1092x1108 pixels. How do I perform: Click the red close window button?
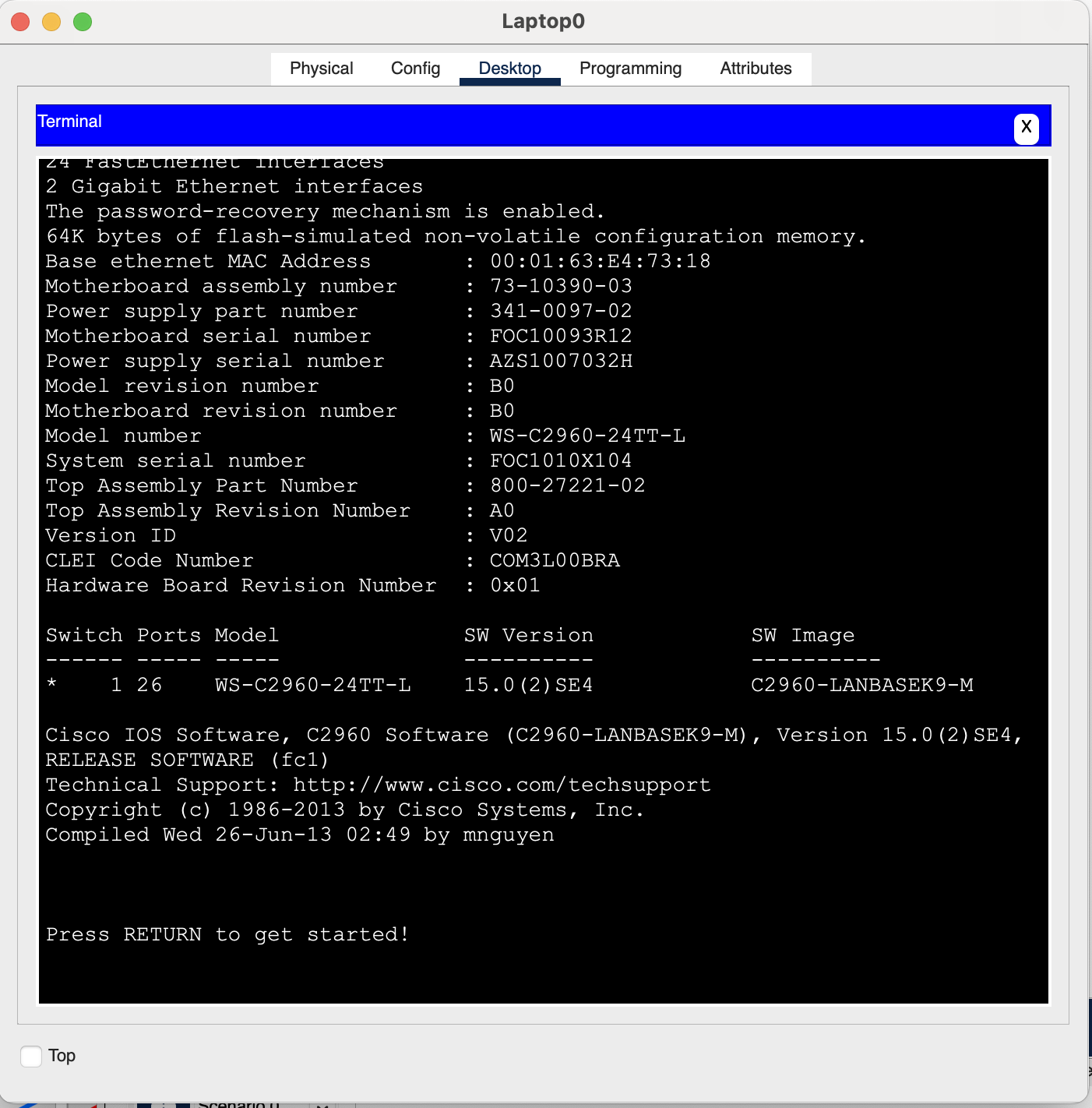pyautogui.click(x=20, y=22)
